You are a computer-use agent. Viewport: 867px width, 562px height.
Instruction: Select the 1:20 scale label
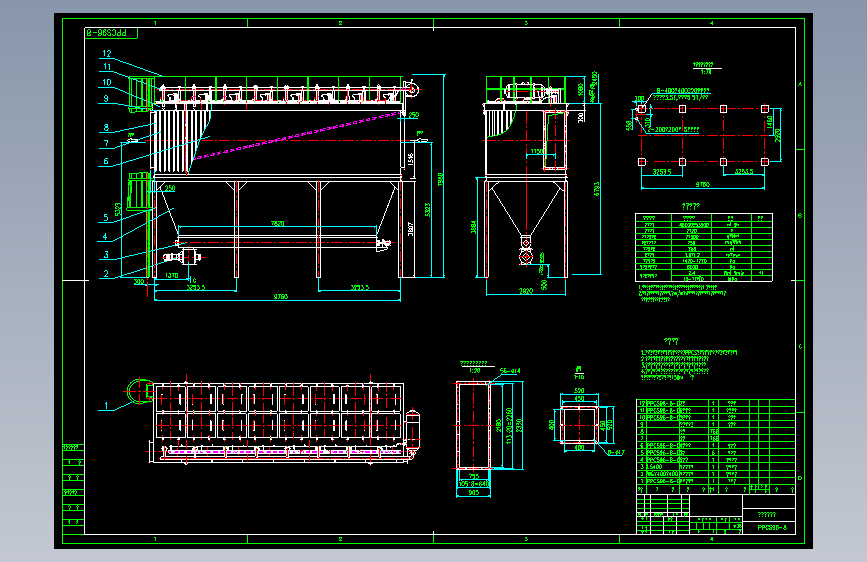474,371
